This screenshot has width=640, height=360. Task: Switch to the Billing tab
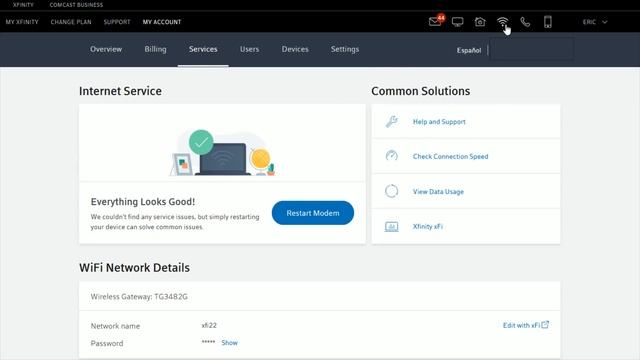coord(155,49)
